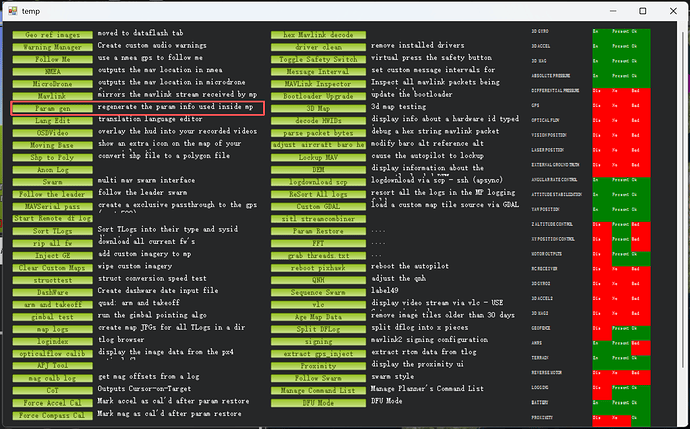Click Param Restore
The image size is (690, 429).
[x=318, y=231]
